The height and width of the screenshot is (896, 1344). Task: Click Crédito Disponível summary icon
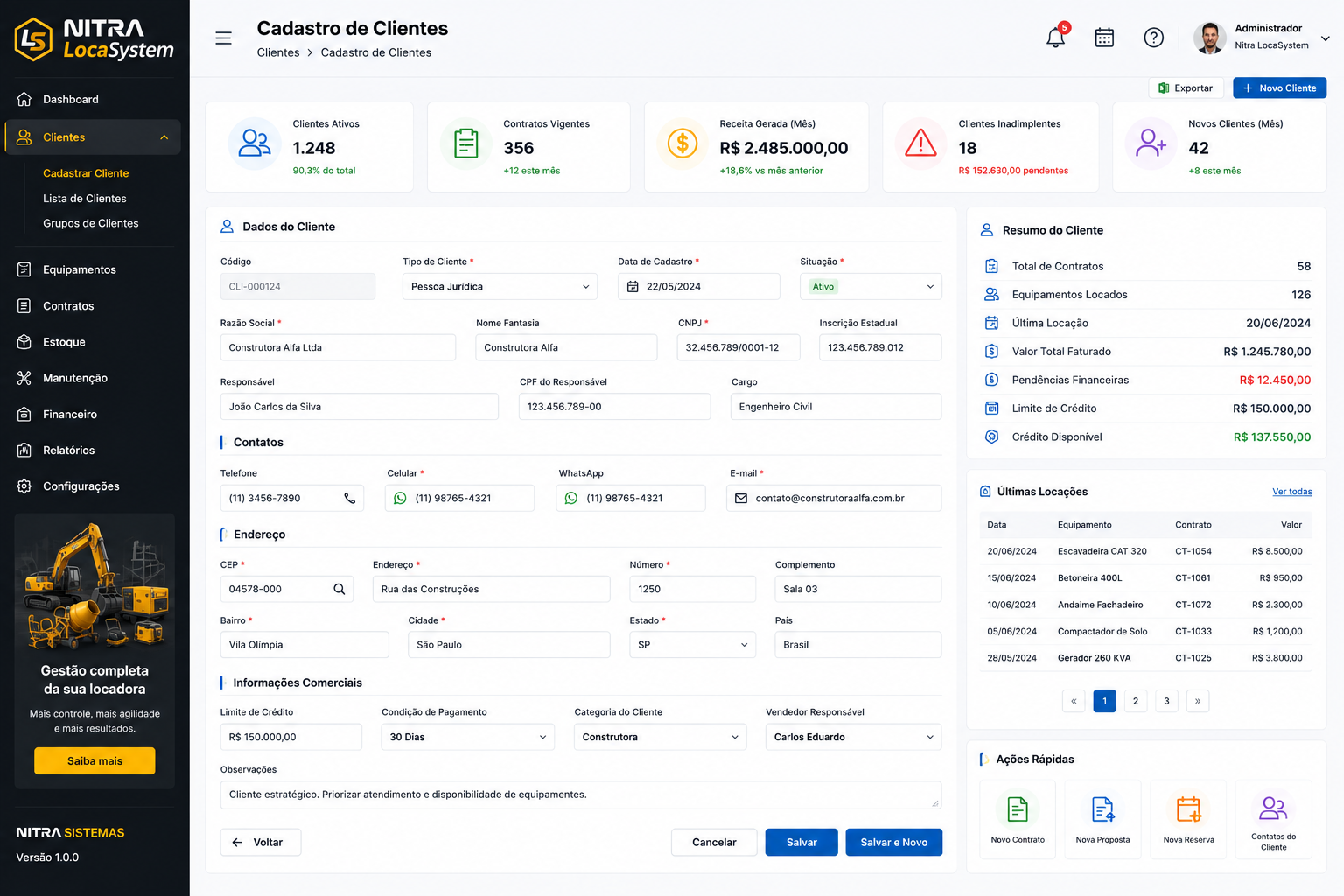(x=991, y=437)
